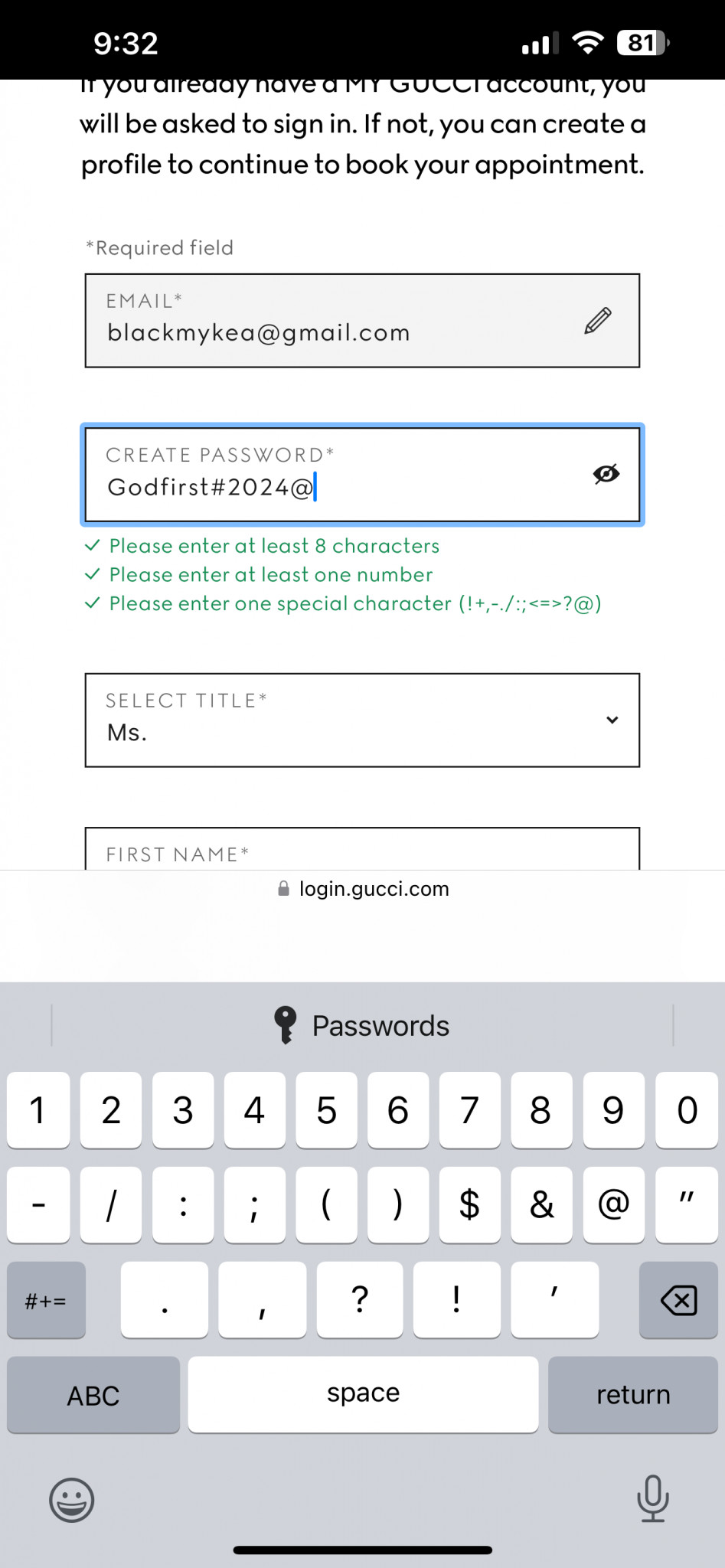
Task: Tap the number 5 key
Action: [x=326, y=1110]
